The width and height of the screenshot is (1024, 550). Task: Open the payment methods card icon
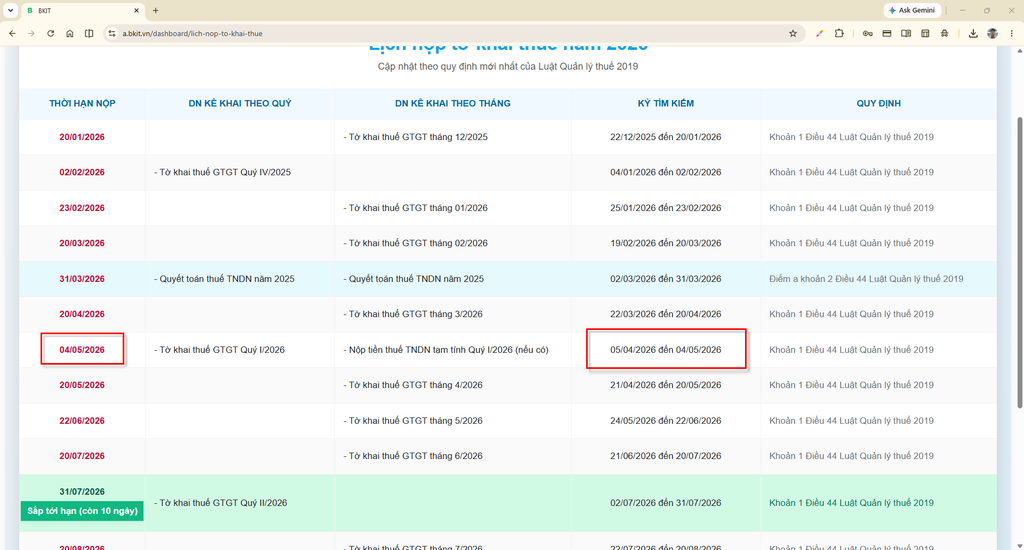[x=887, y=33]
